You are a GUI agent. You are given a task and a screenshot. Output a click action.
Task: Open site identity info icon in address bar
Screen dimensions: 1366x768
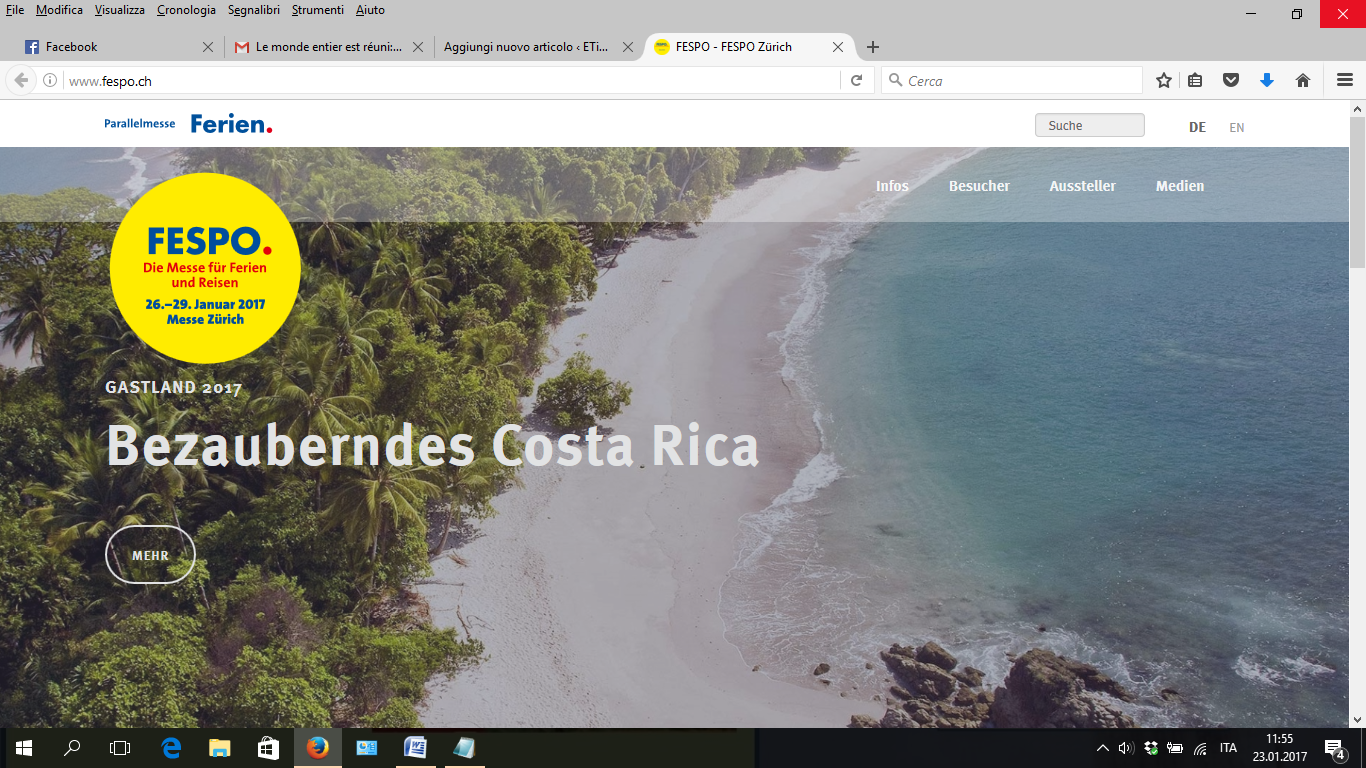[x=50, y=81]
